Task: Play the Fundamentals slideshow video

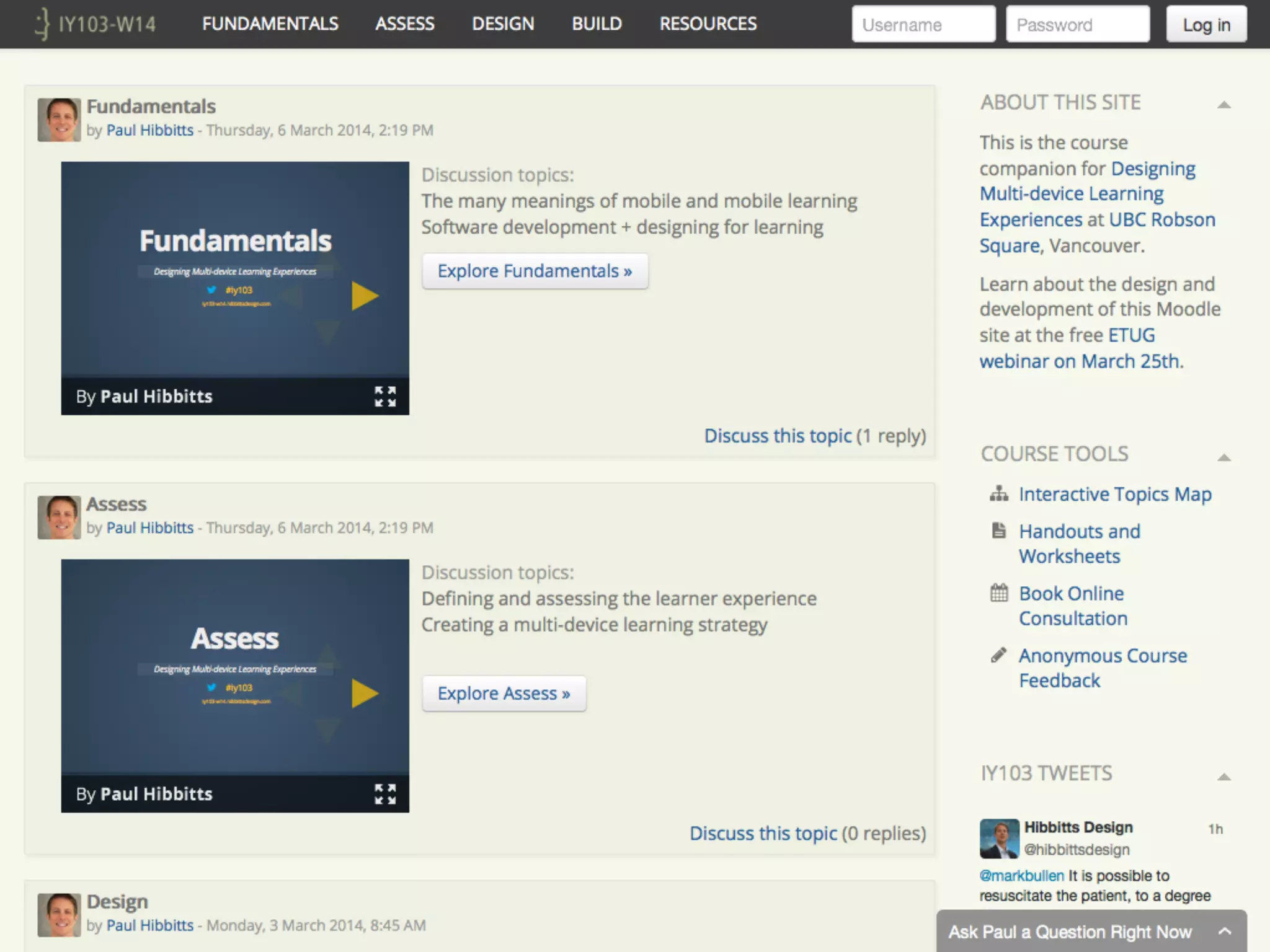Action: [x=365, y=296]
